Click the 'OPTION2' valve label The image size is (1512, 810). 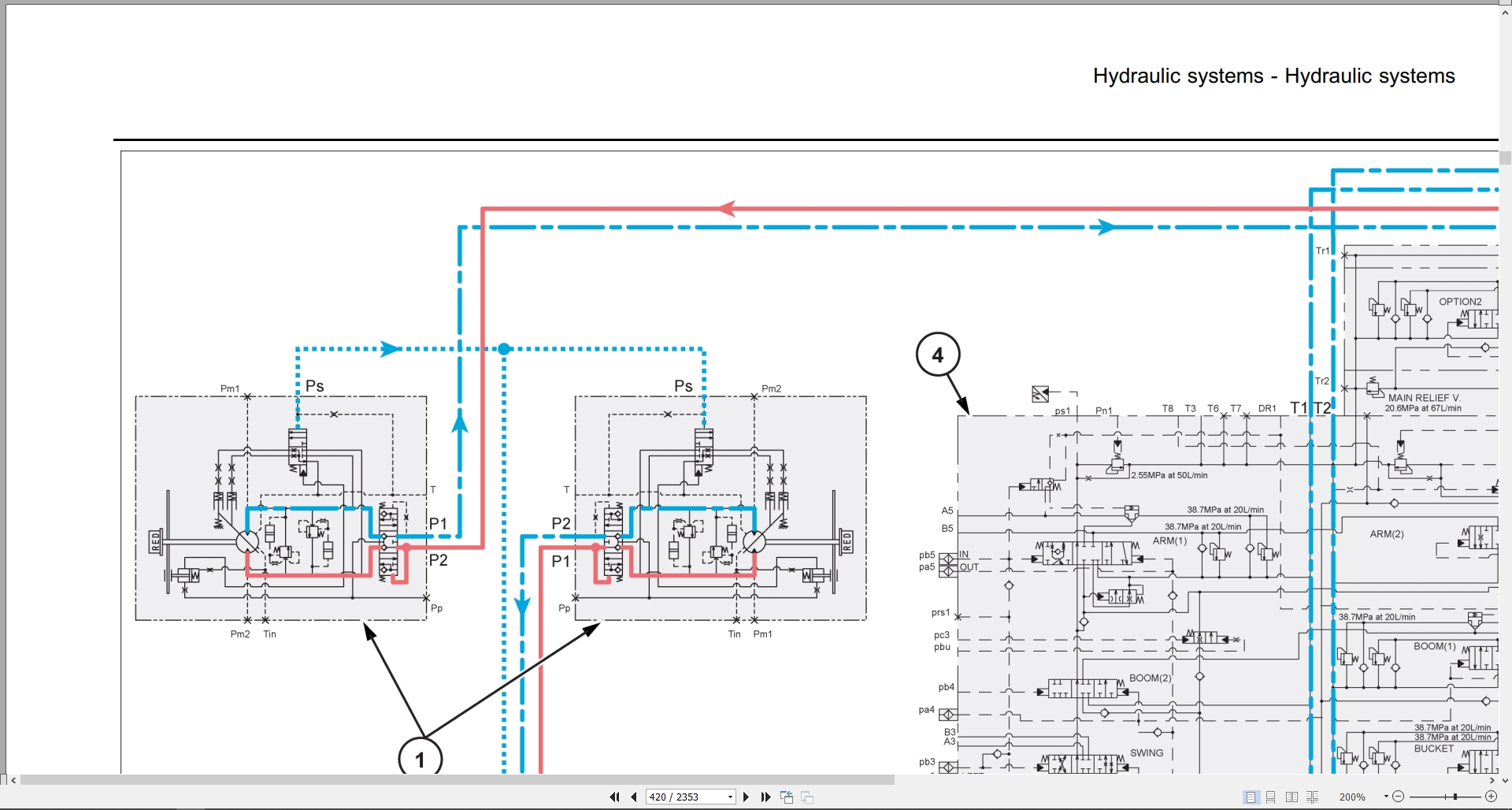click(x=1460, y=302)
